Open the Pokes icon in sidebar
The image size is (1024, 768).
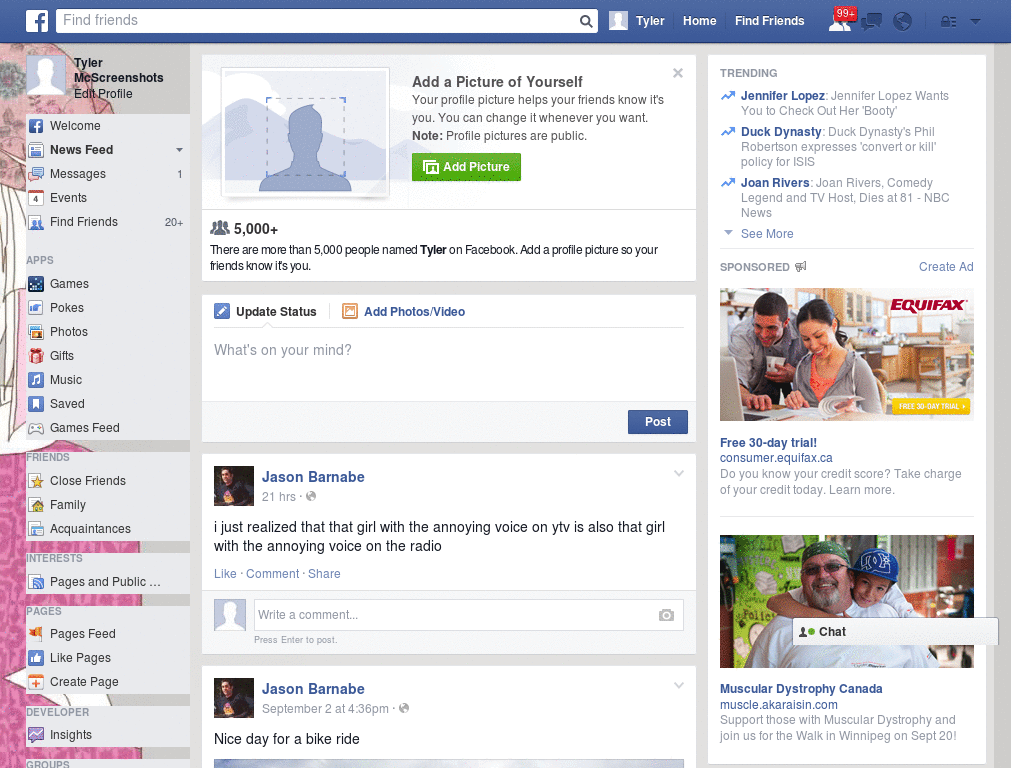click(x=36, y=308)
